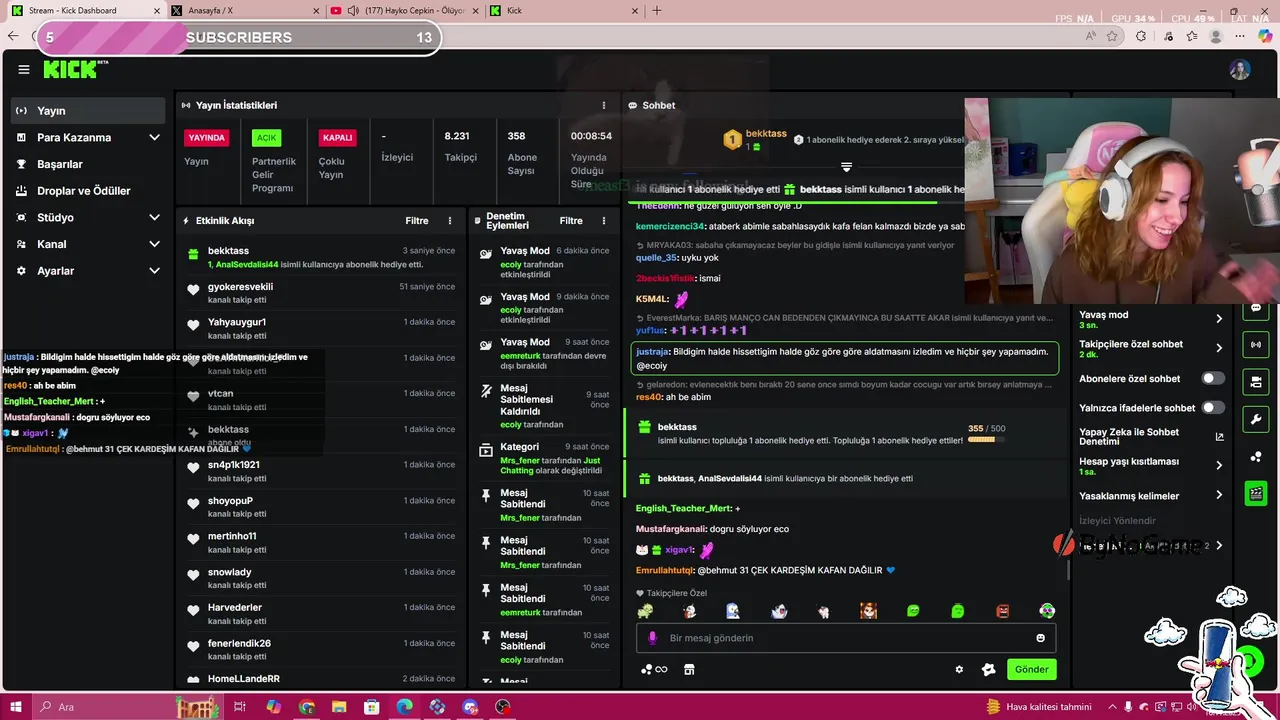Switch to the Kick browser tab
Screen dimensions: 1280x720
(x=565, y=11)
